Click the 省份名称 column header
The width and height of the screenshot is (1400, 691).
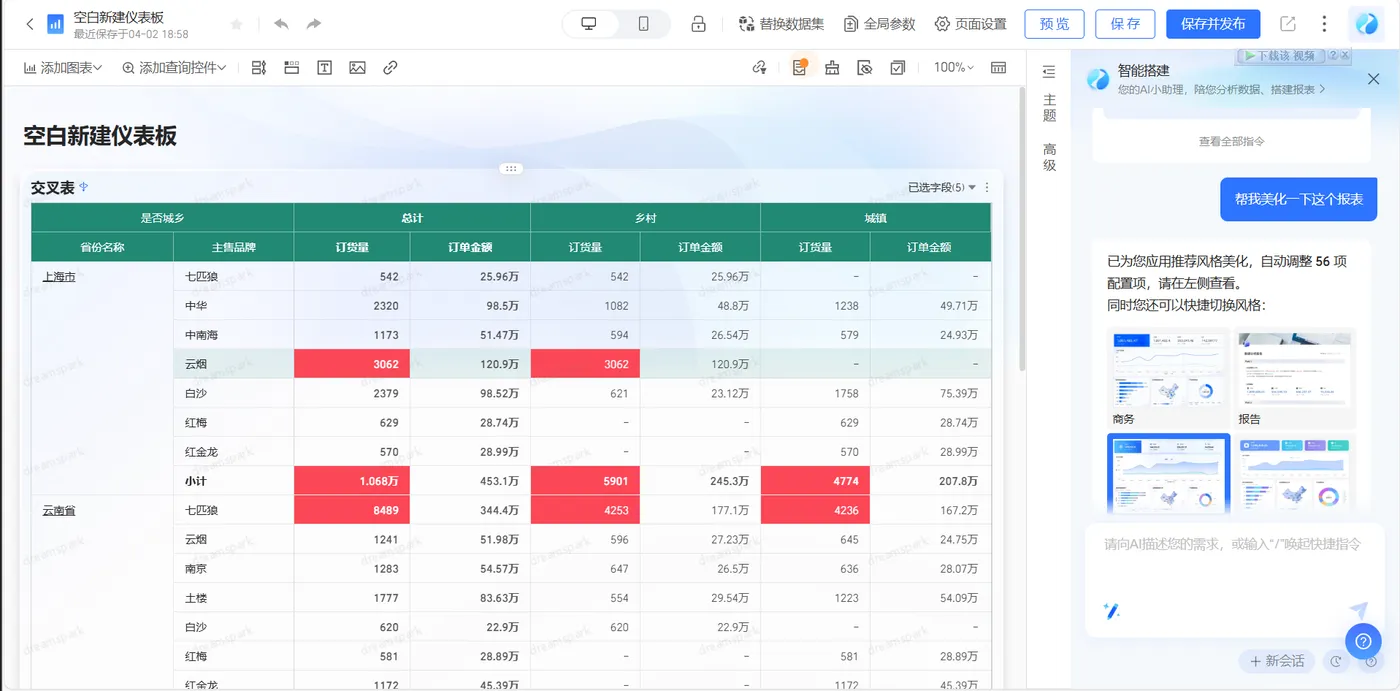point(102,247)
